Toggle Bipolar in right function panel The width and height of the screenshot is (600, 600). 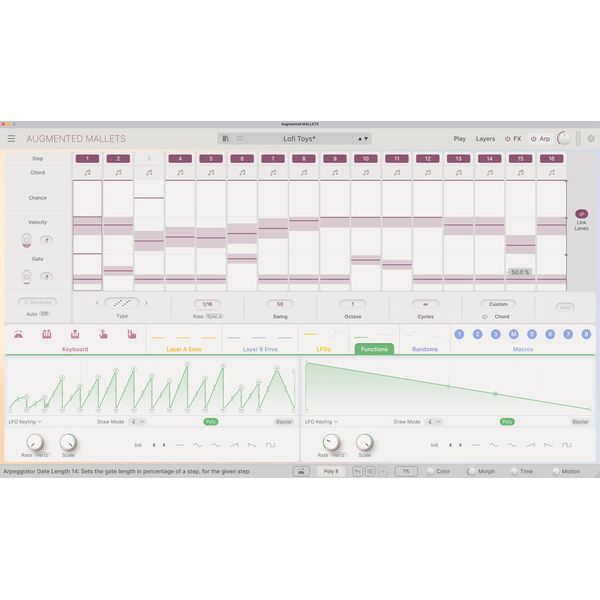[x=580, y=422]
